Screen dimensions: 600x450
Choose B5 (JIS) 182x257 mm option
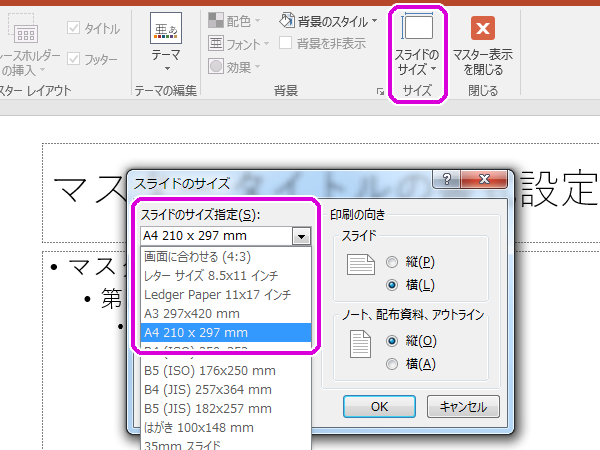coord(207,408)
